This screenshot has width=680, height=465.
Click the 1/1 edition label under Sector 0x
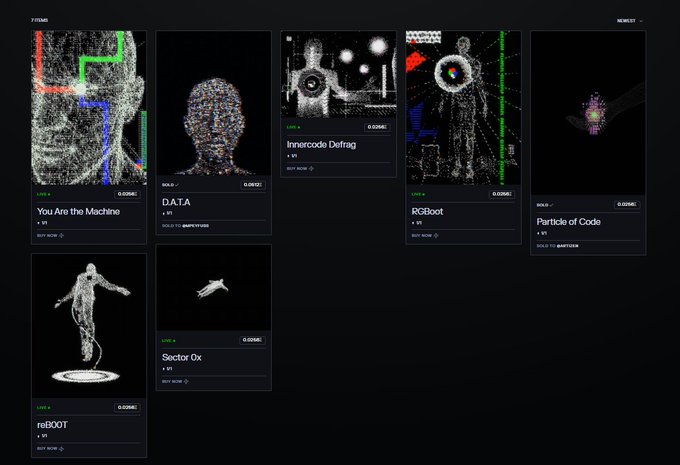click(167, 369)
